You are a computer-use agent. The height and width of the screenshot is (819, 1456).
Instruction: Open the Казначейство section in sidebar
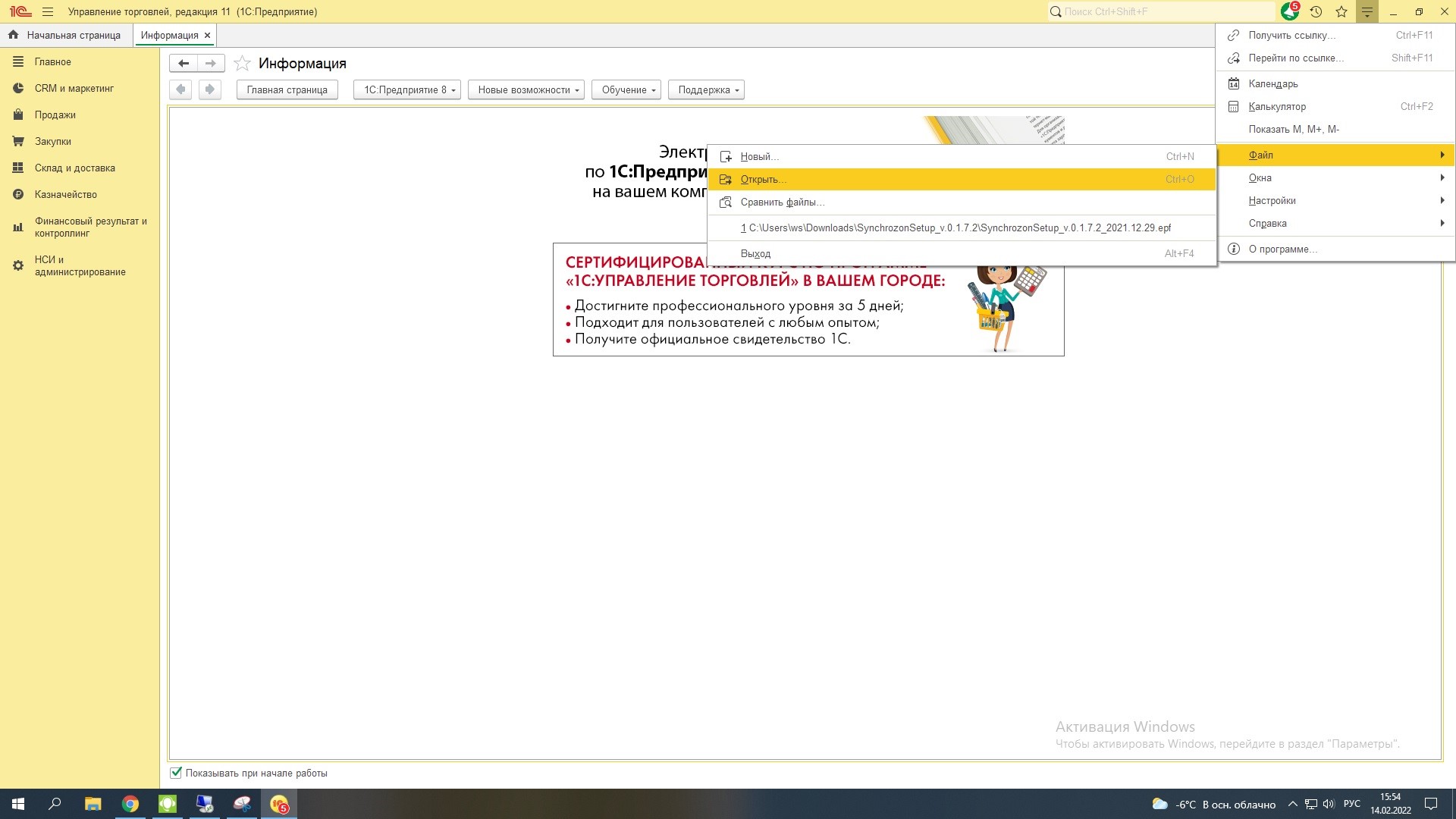[65, 195]
